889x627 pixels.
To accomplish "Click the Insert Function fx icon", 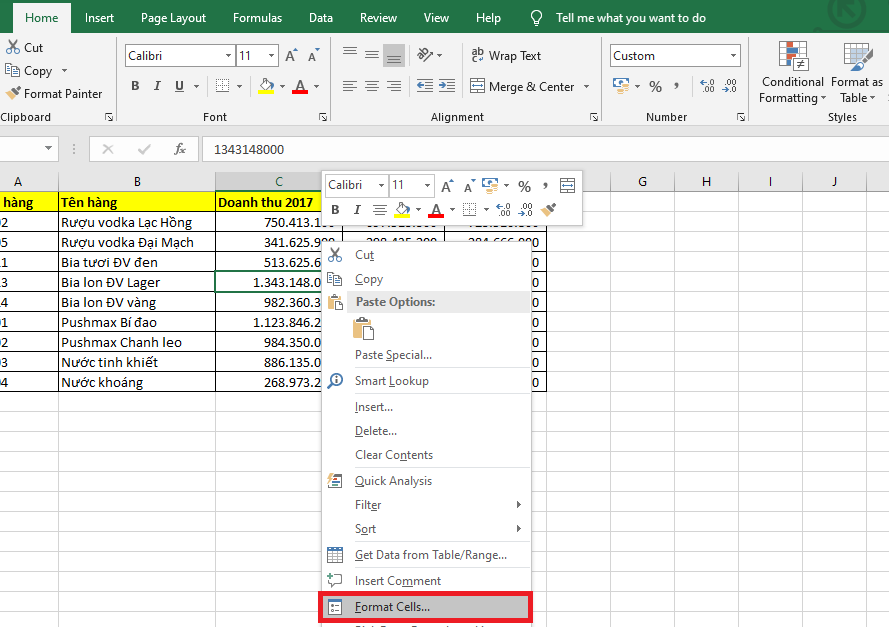I will click(x=180, y=149).
